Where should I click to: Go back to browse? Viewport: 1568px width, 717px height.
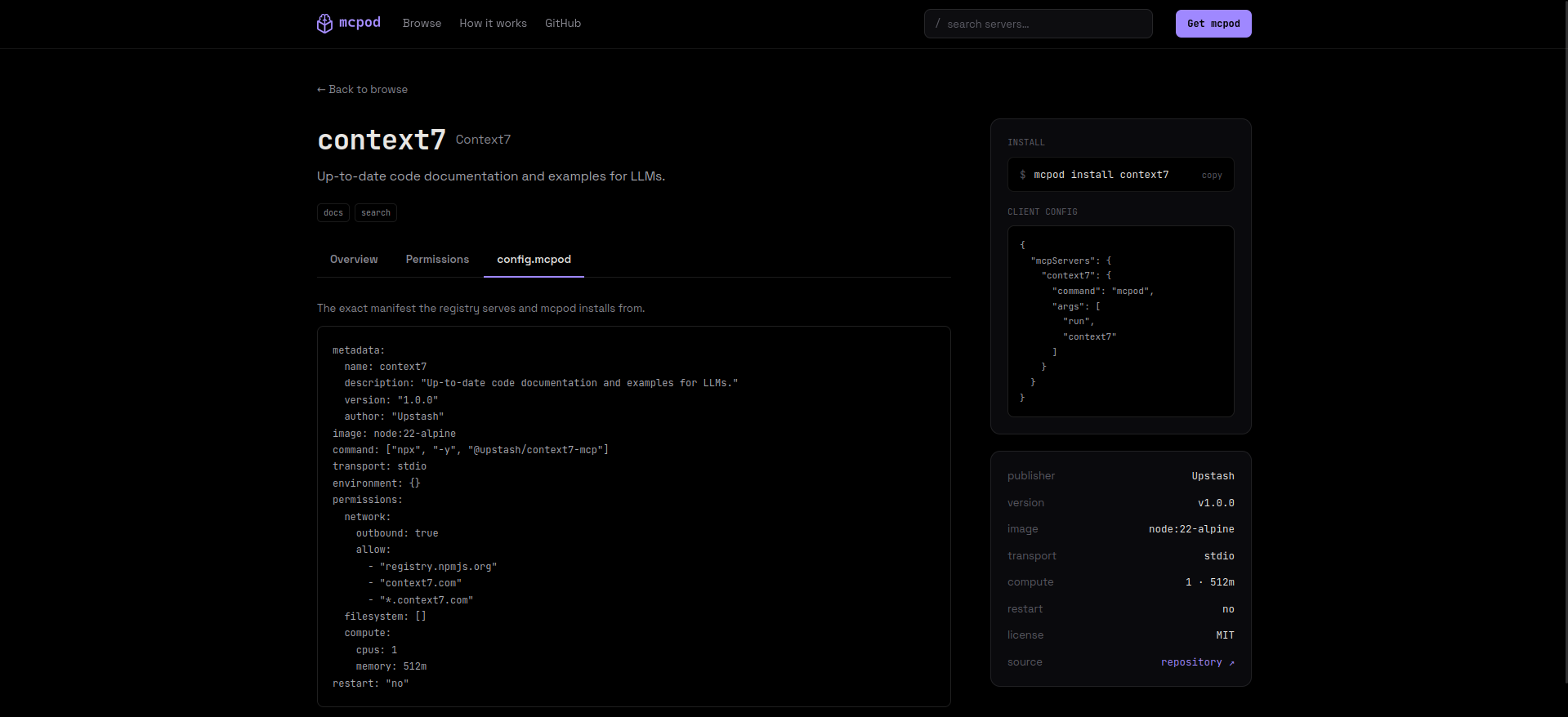click(x=362, y=89)
